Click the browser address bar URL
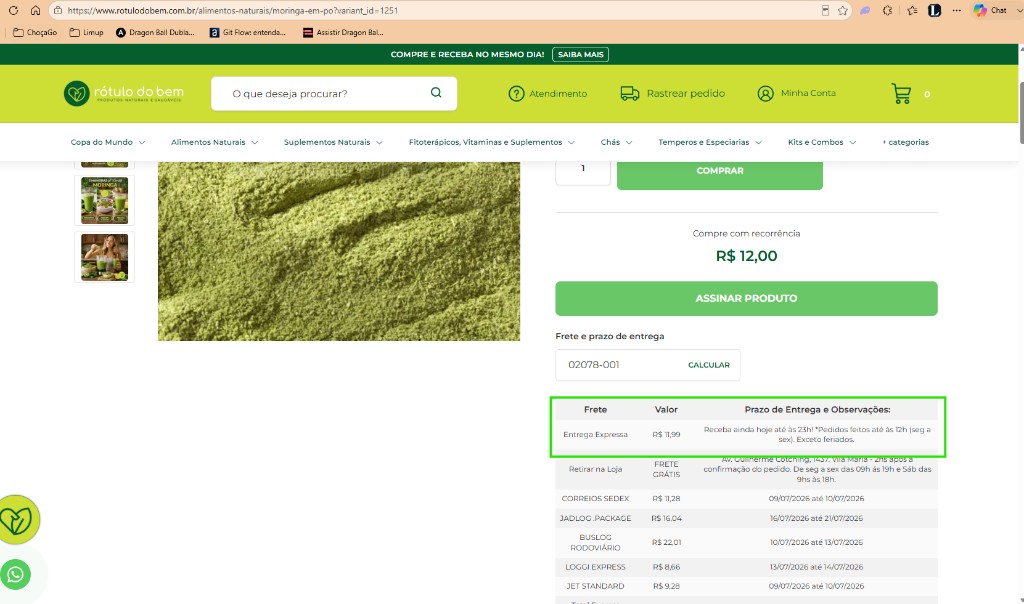The image size is (1024, 604). coord(232,10)
